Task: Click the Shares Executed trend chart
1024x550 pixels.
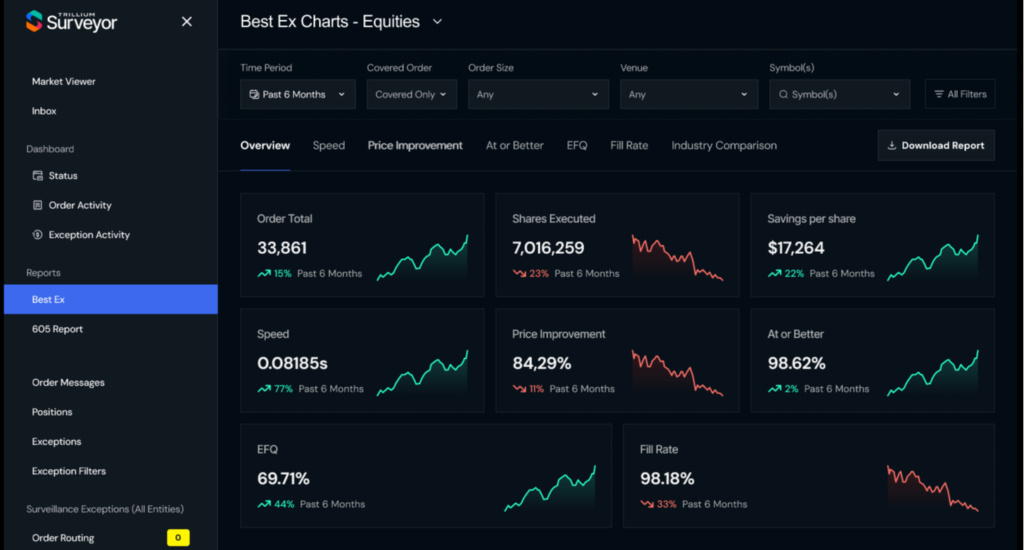Action: [x=677, y=258]
